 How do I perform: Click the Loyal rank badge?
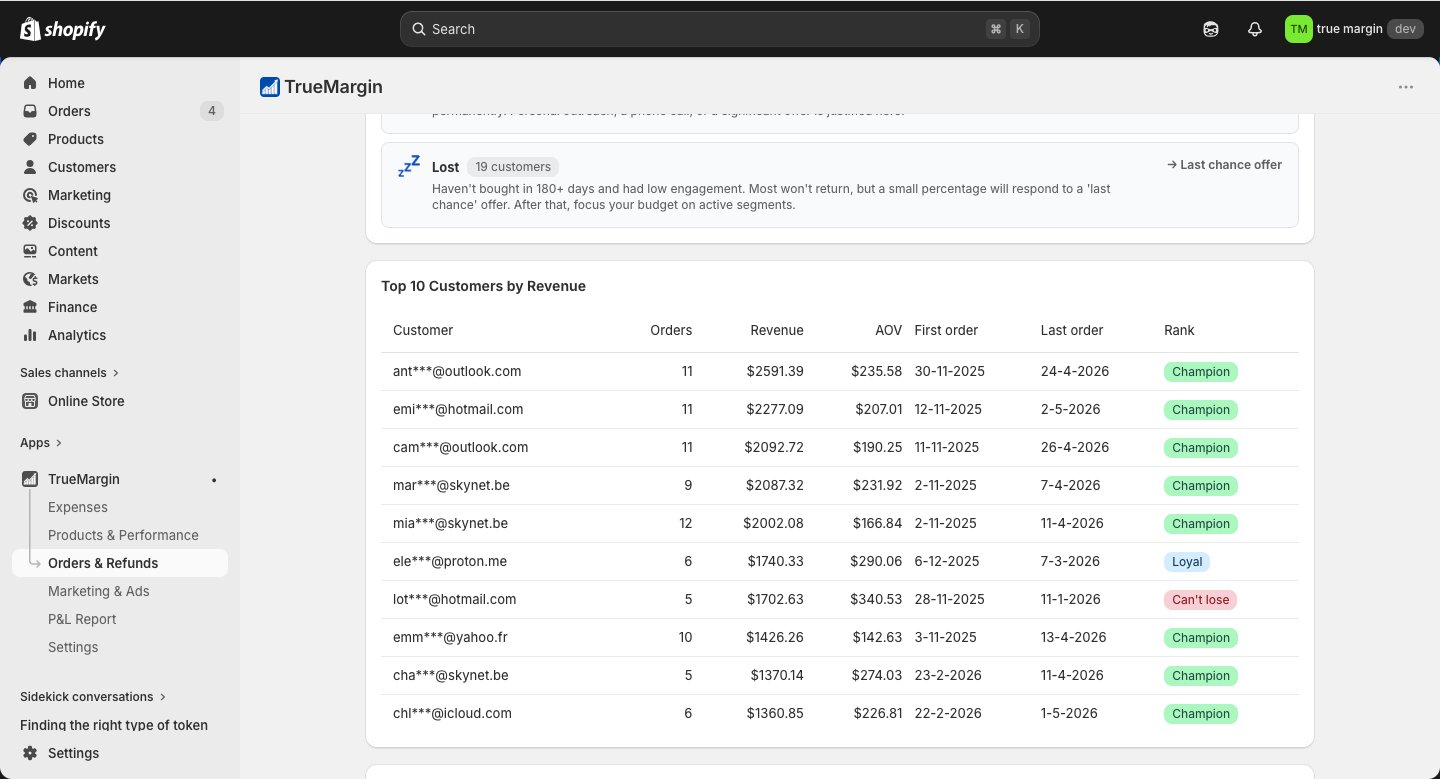point(1187,562)
